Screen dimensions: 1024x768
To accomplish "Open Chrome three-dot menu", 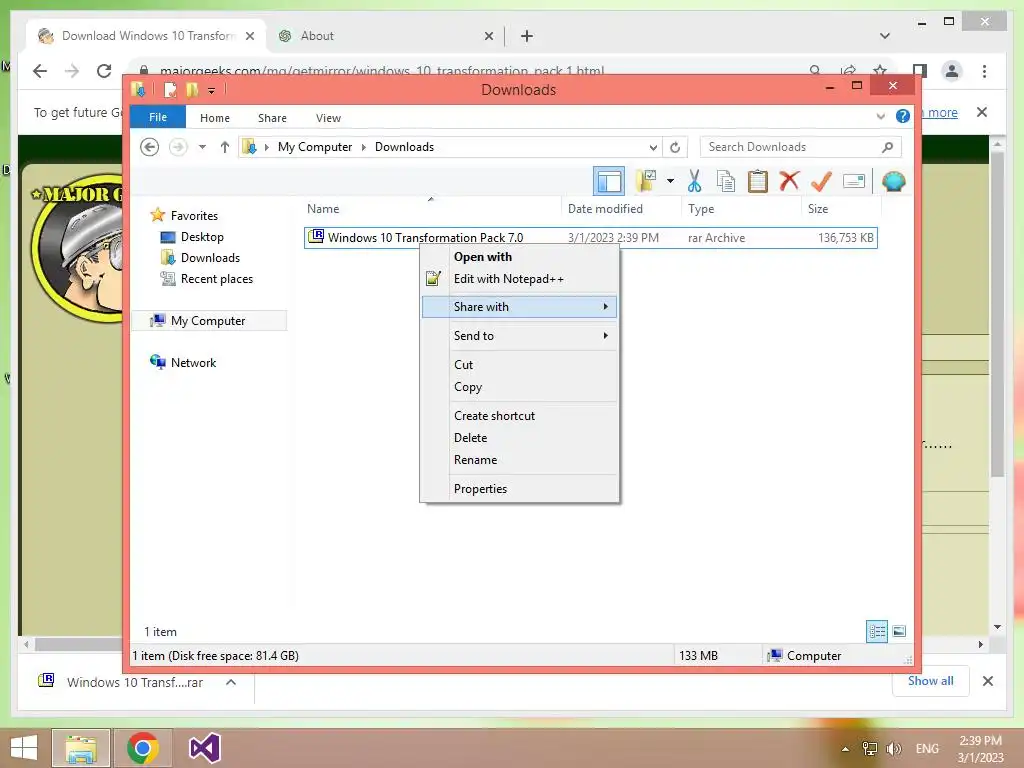I will 984,71.
